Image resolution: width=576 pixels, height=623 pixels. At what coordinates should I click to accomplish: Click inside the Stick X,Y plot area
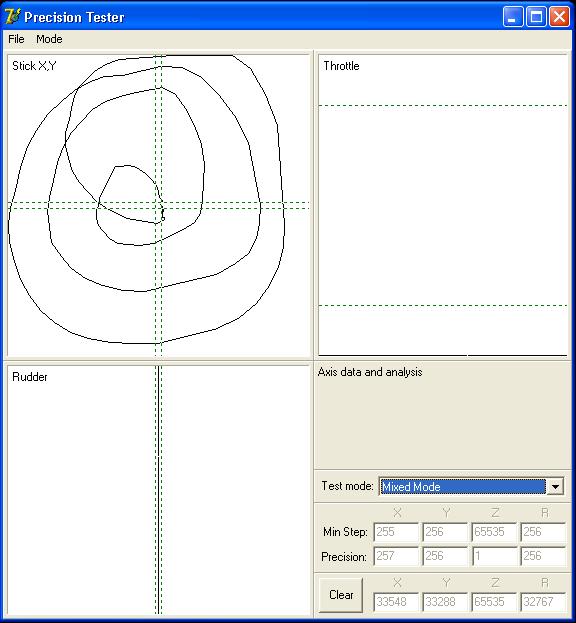click(x=158, y=205)
